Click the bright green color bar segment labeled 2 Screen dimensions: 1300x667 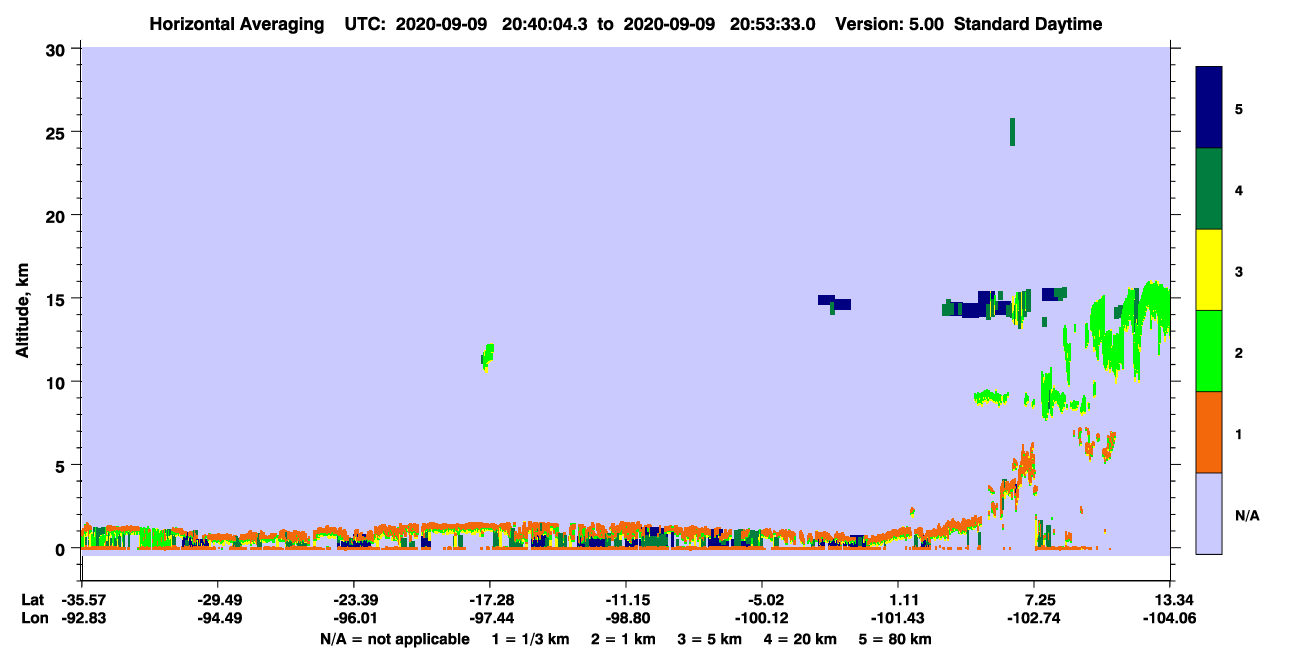(1209, 351)
